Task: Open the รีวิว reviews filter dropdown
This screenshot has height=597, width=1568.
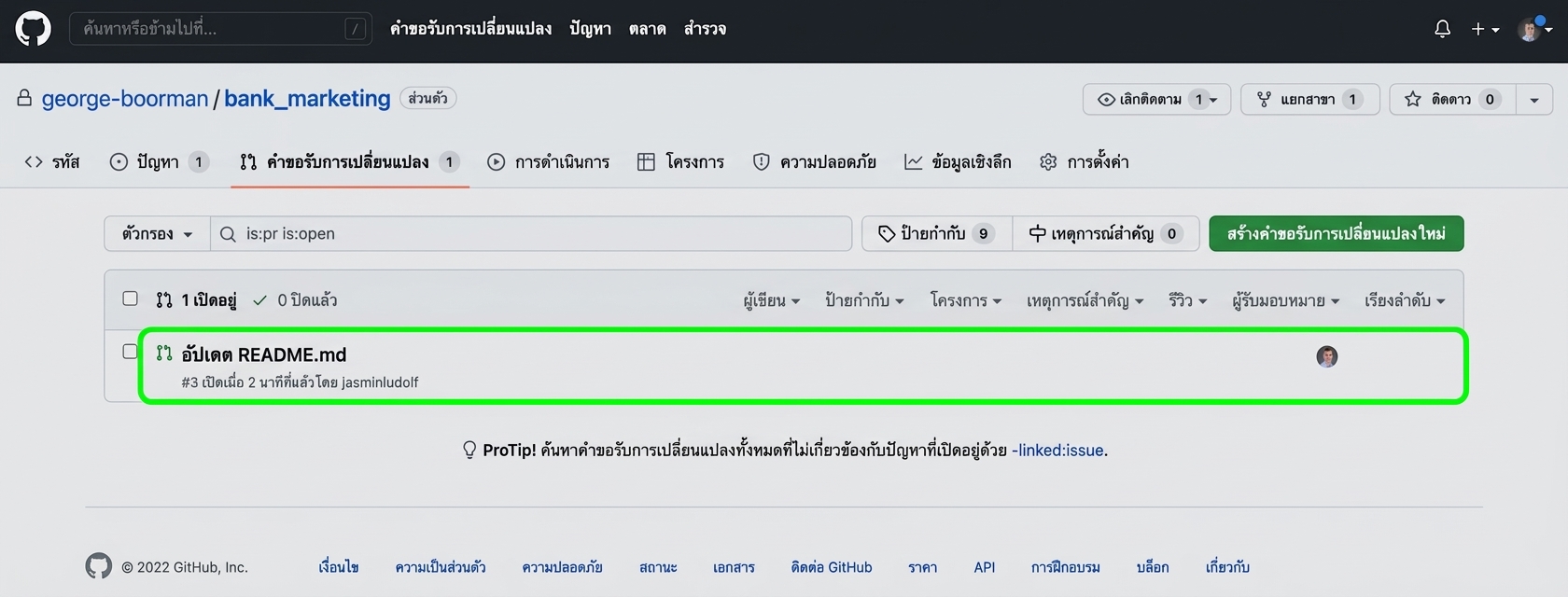Action: 1188,300
